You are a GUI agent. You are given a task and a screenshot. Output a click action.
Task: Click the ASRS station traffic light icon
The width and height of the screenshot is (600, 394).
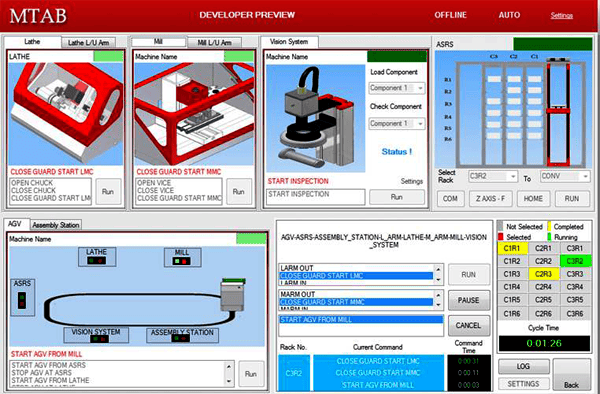22,301
